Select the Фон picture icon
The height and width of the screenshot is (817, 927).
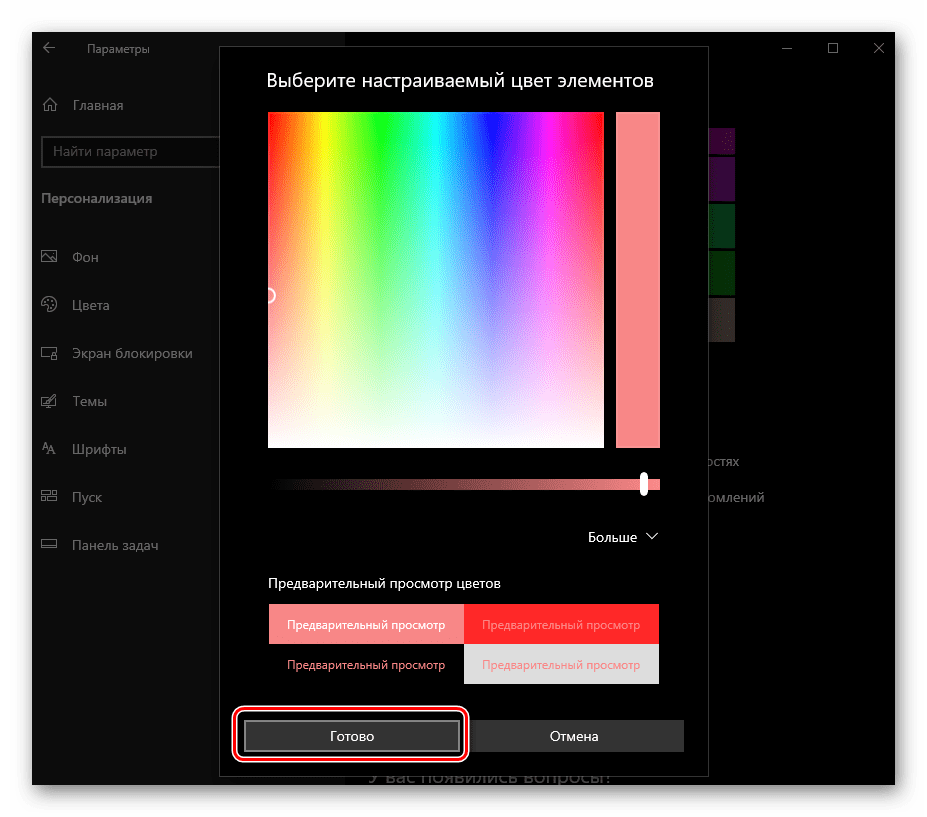[49, 257]
